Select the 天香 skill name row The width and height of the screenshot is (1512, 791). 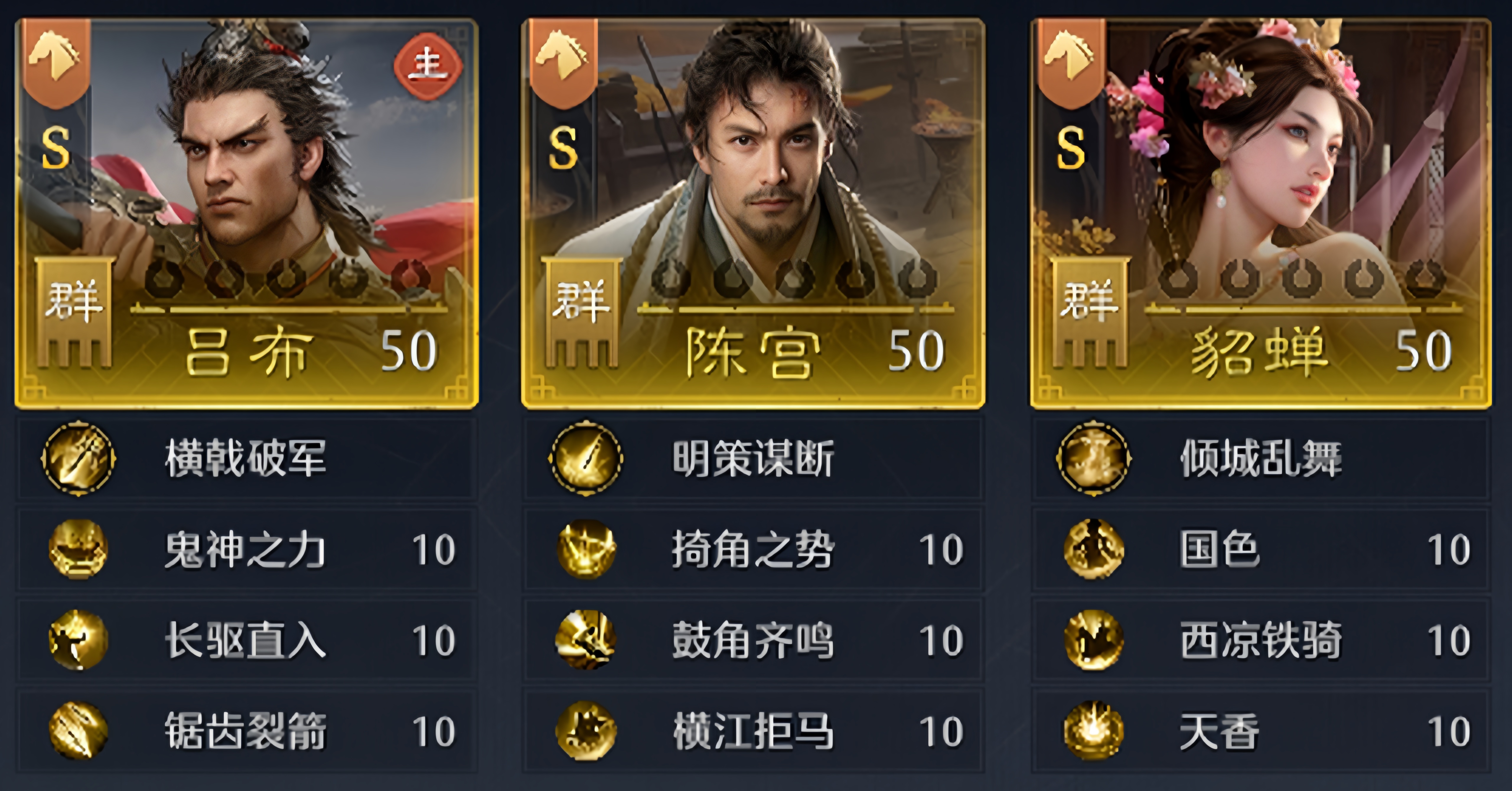pyautogui.click(x=1261, y=730)
